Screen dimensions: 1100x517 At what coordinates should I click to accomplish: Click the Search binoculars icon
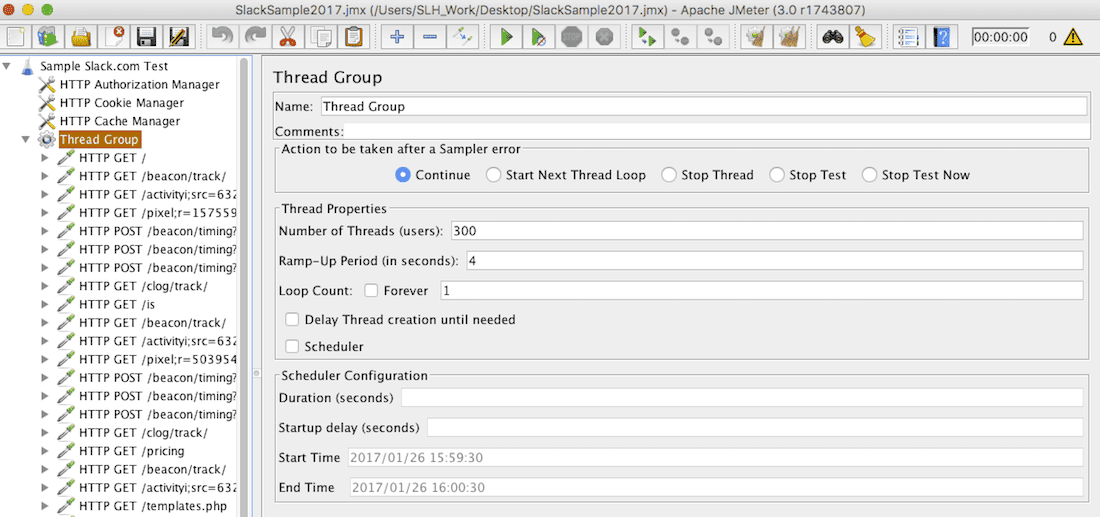coord(832,38)
